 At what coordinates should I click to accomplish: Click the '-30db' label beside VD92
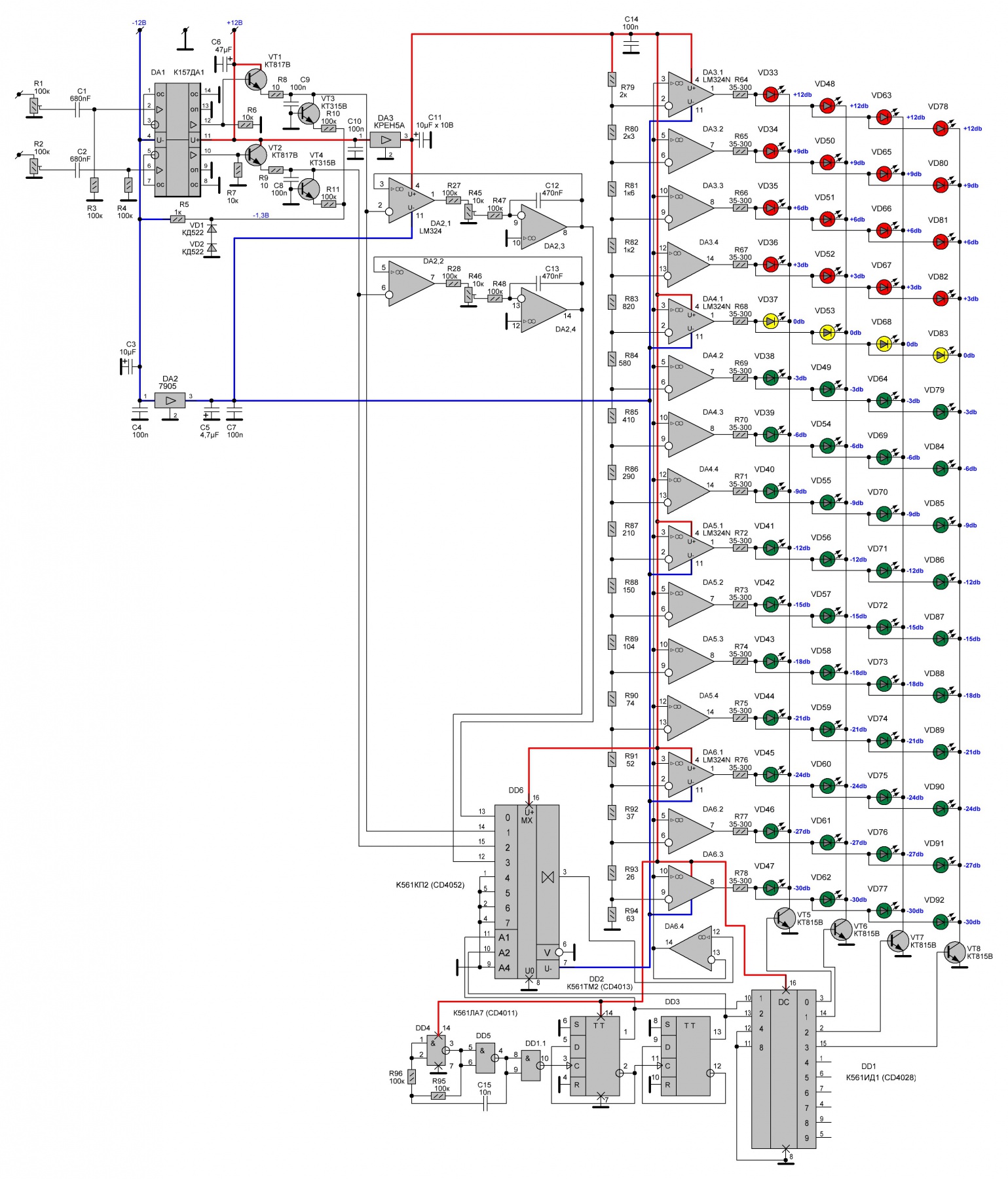tap(972, 922)
